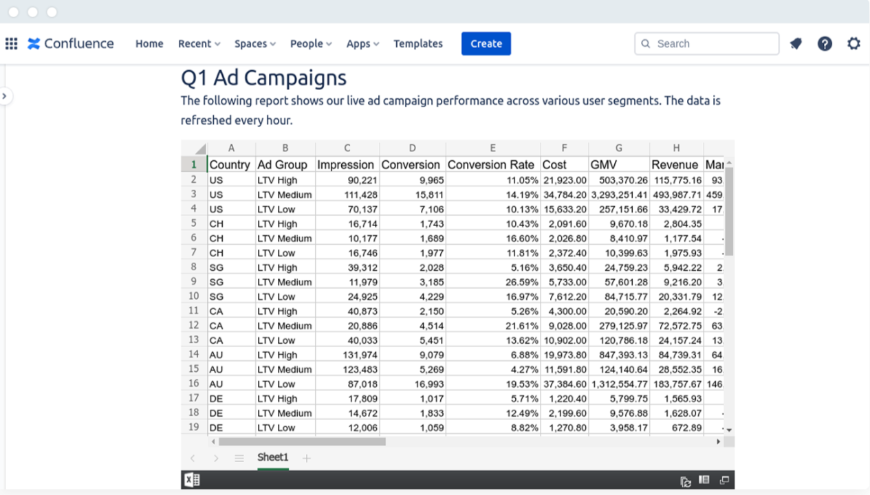The image size is (870, 495).
Task: Expand the left sidebar with the chevron
Action: (x=5, y=96)
